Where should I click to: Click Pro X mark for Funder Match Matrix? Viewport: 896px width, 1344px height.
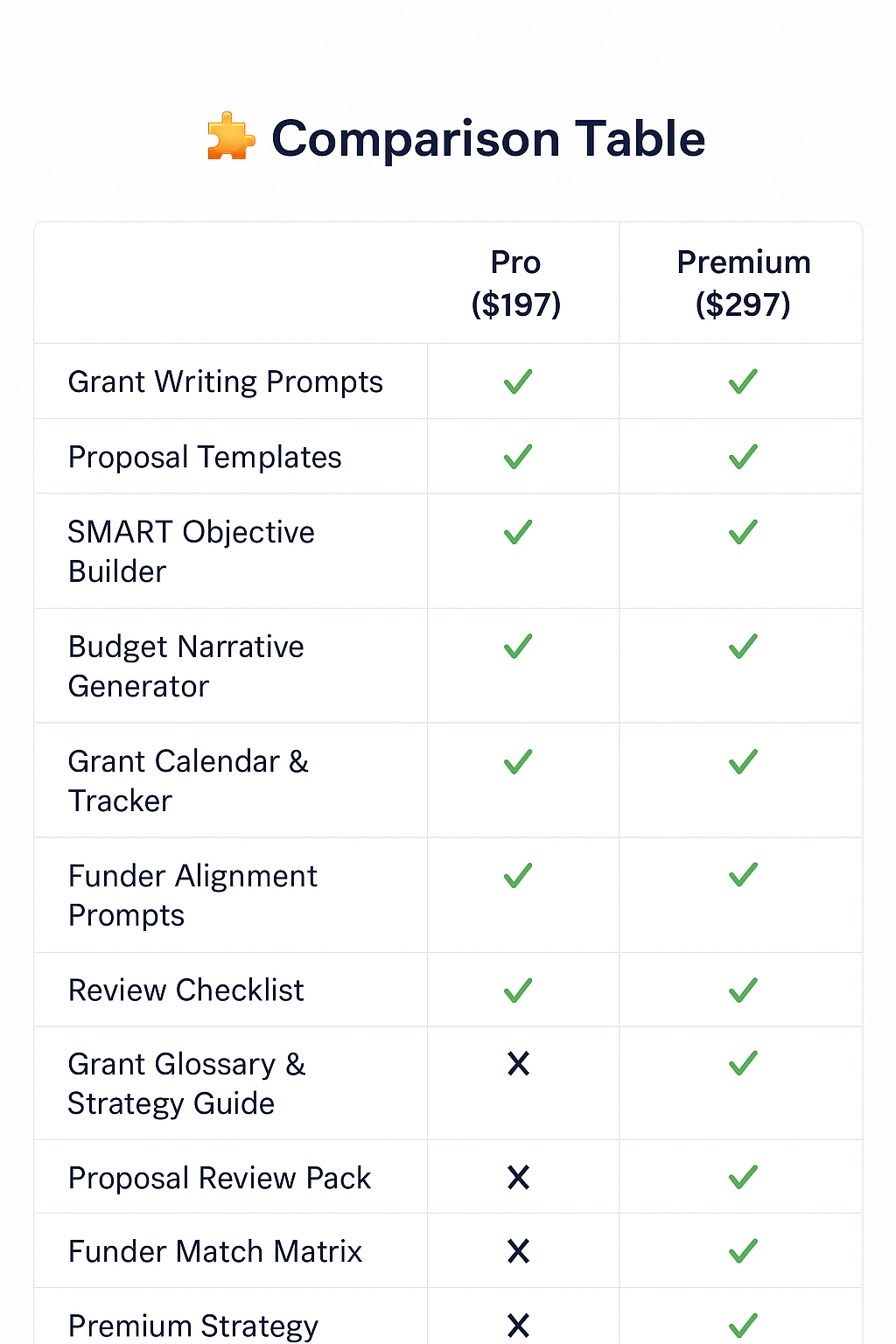pos(518,1251)
